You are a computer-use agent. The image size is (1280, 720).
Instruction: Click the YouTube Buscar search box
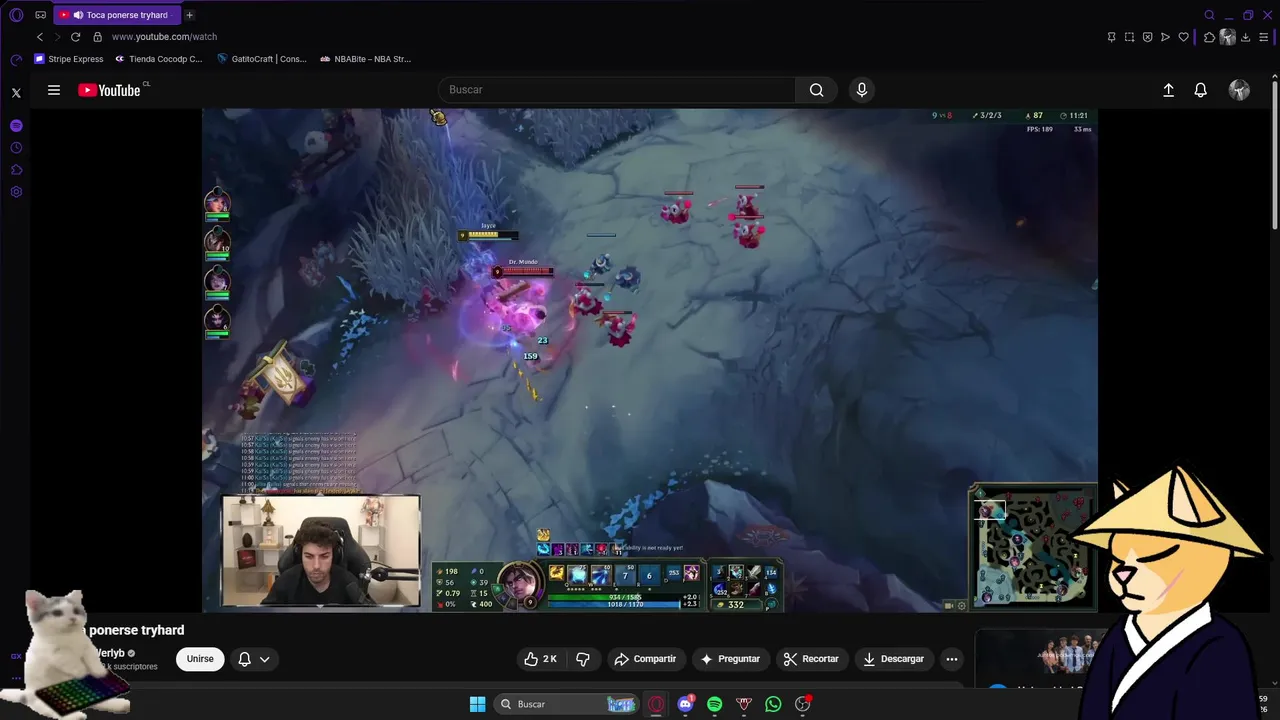[617, 90]
